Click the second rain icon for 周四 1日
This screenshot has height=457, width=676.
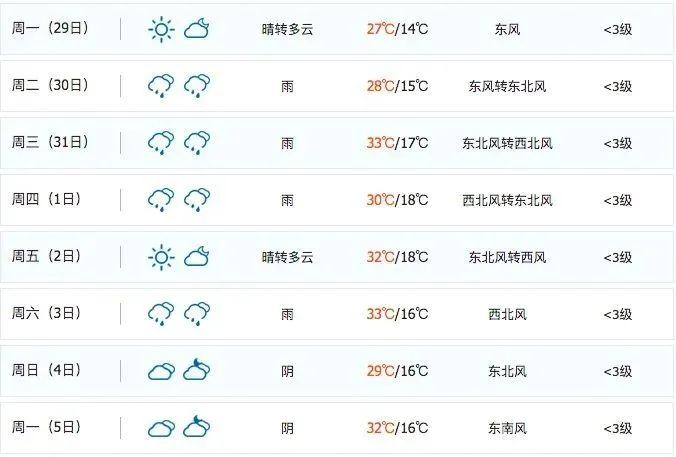tap(197, 200)
